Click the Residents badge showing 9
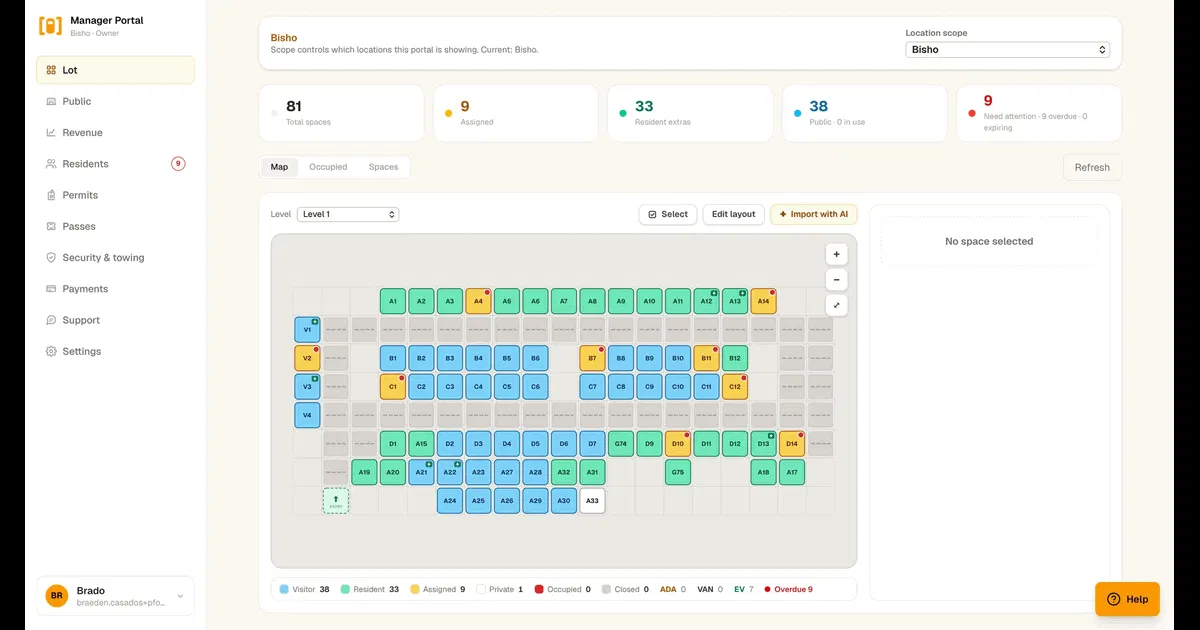The height and width of the screenshot is (630, 1200). pyautogui.click(x=178, y=164)
